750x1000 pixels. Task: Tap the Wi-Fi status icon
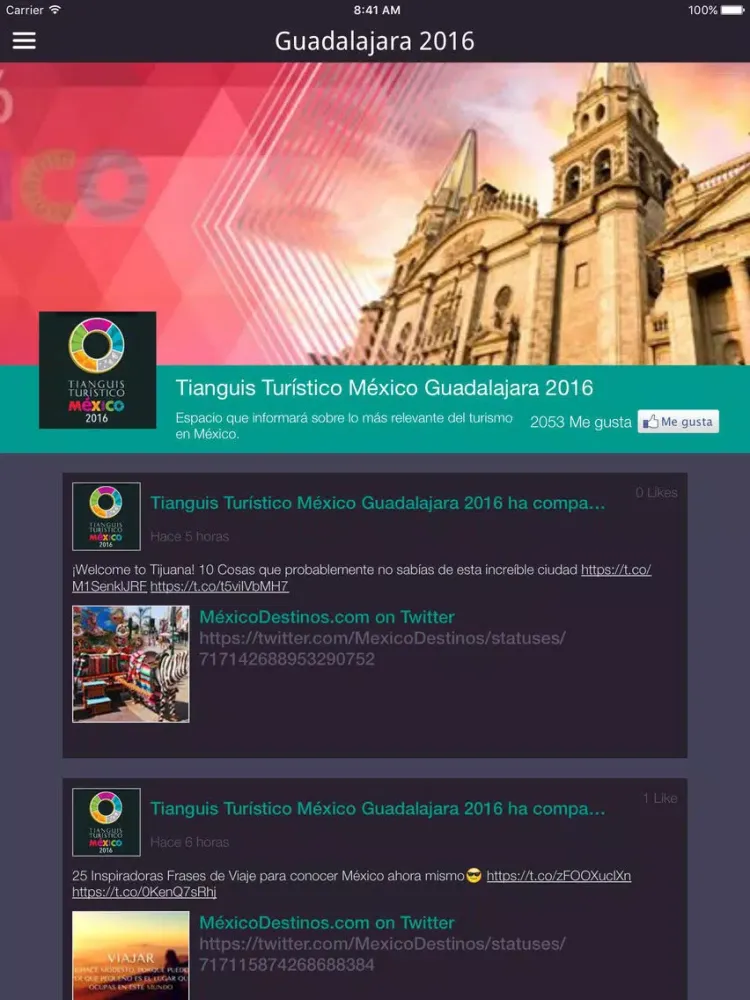(55, 10)
